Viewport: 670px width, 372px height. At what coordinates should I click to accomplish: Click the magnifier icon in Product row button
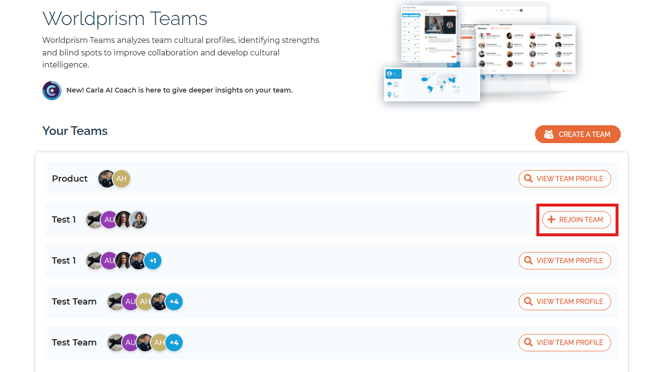528,179
